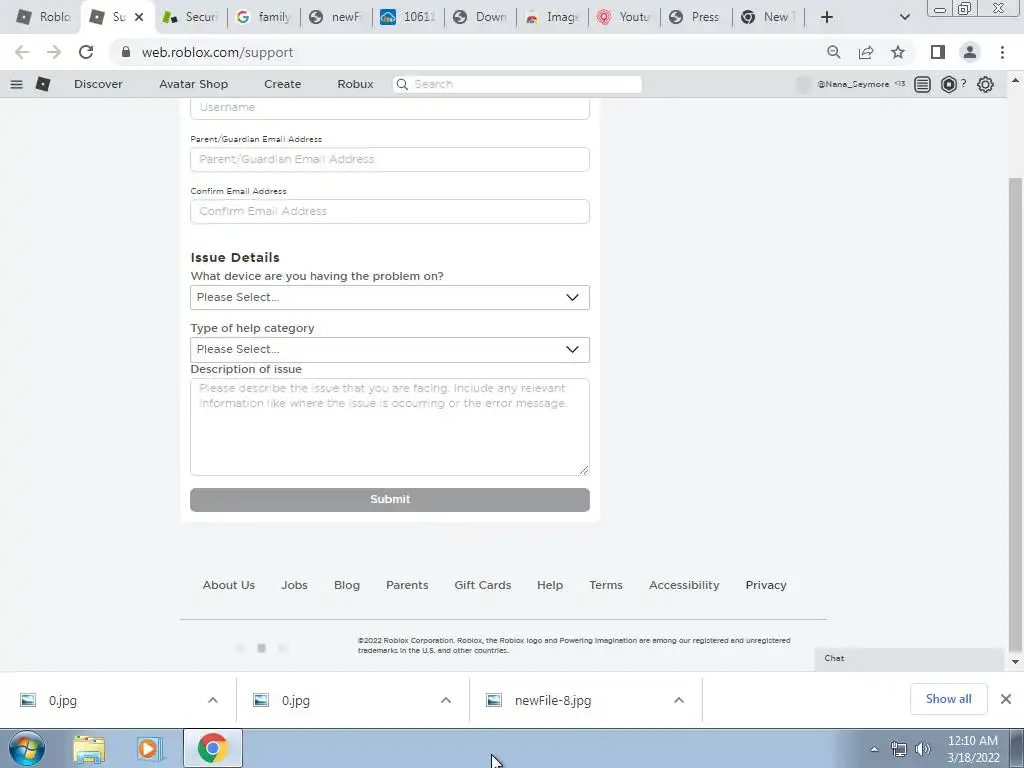The image size is (1024, 768).
Task: Open the Accessibility footer link
Action: [x=684, y=585]
